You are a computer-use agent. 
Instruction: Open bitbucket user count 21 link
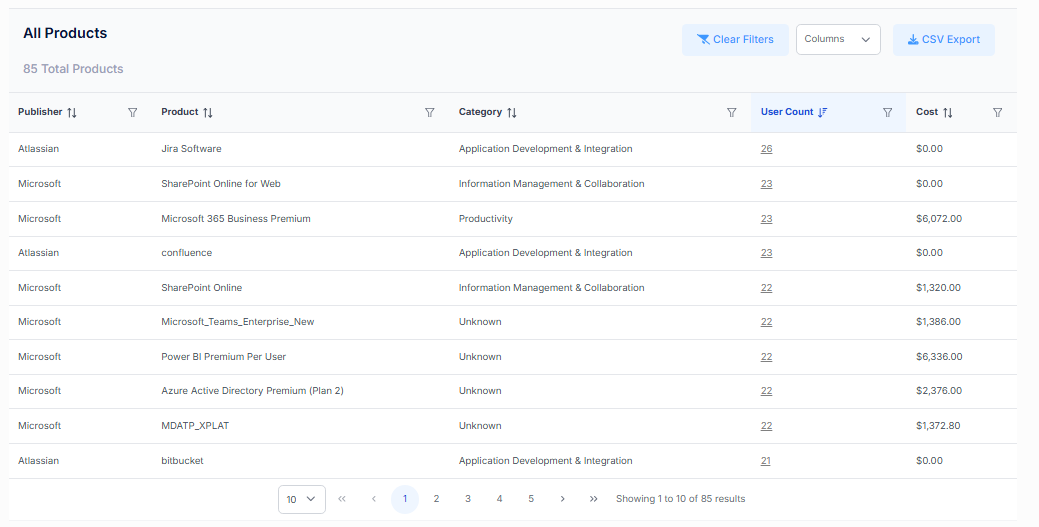[766, 461]
